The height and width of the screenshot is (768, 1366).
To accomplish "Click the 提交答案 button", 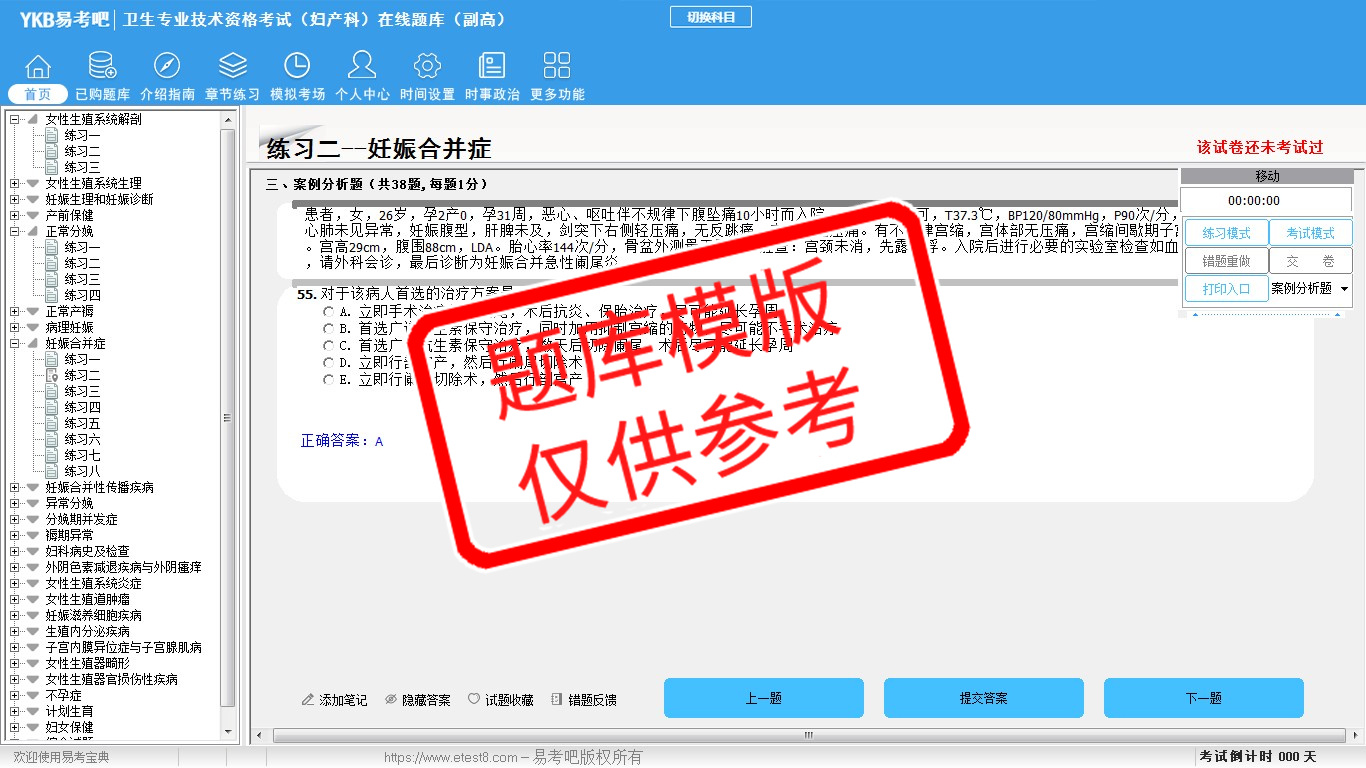I will (983, 698).
